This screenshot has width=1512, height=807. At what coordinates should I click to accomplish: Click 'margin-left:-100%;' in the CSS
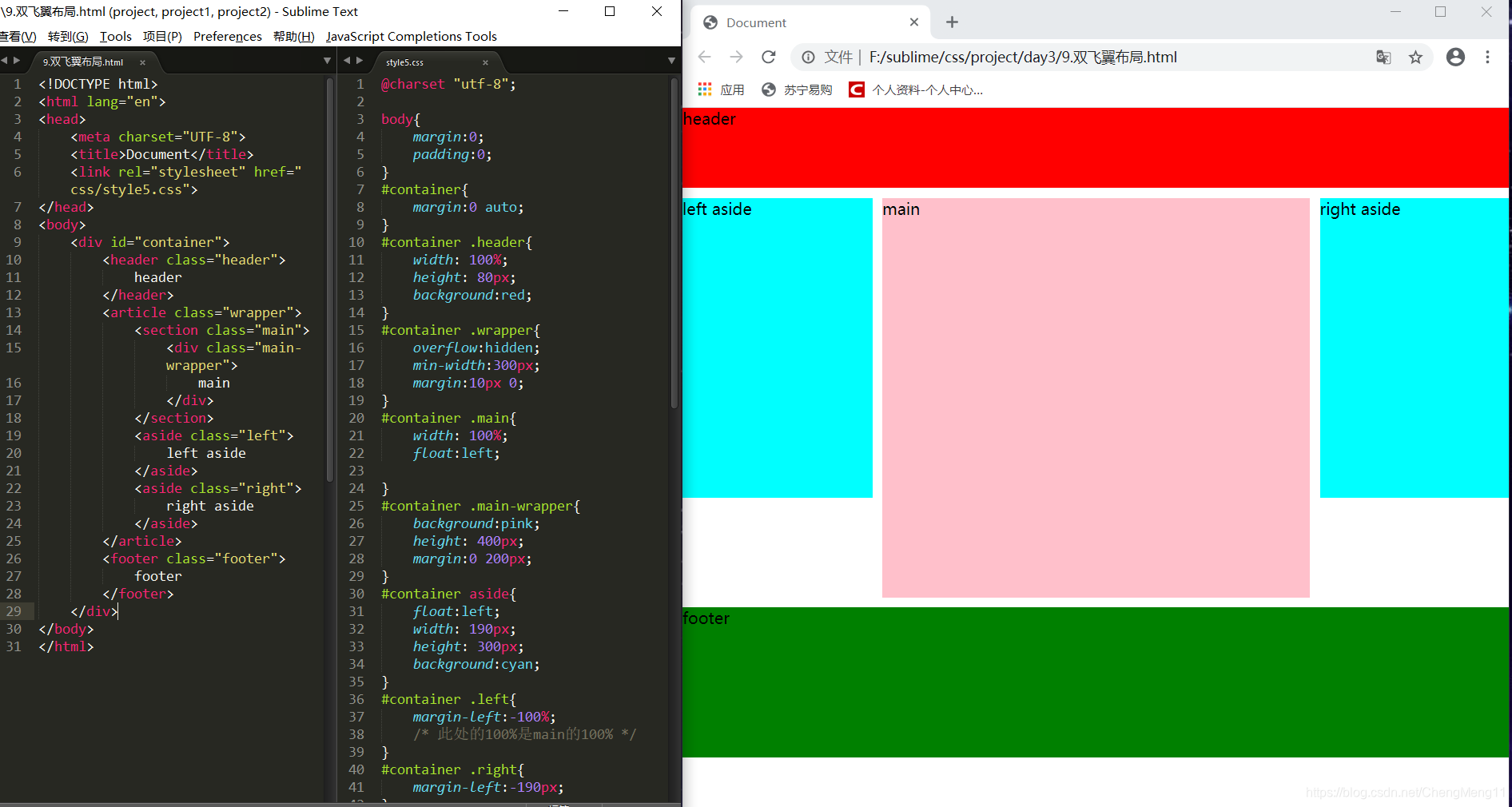pyautogui.click(x=484, y=717)
